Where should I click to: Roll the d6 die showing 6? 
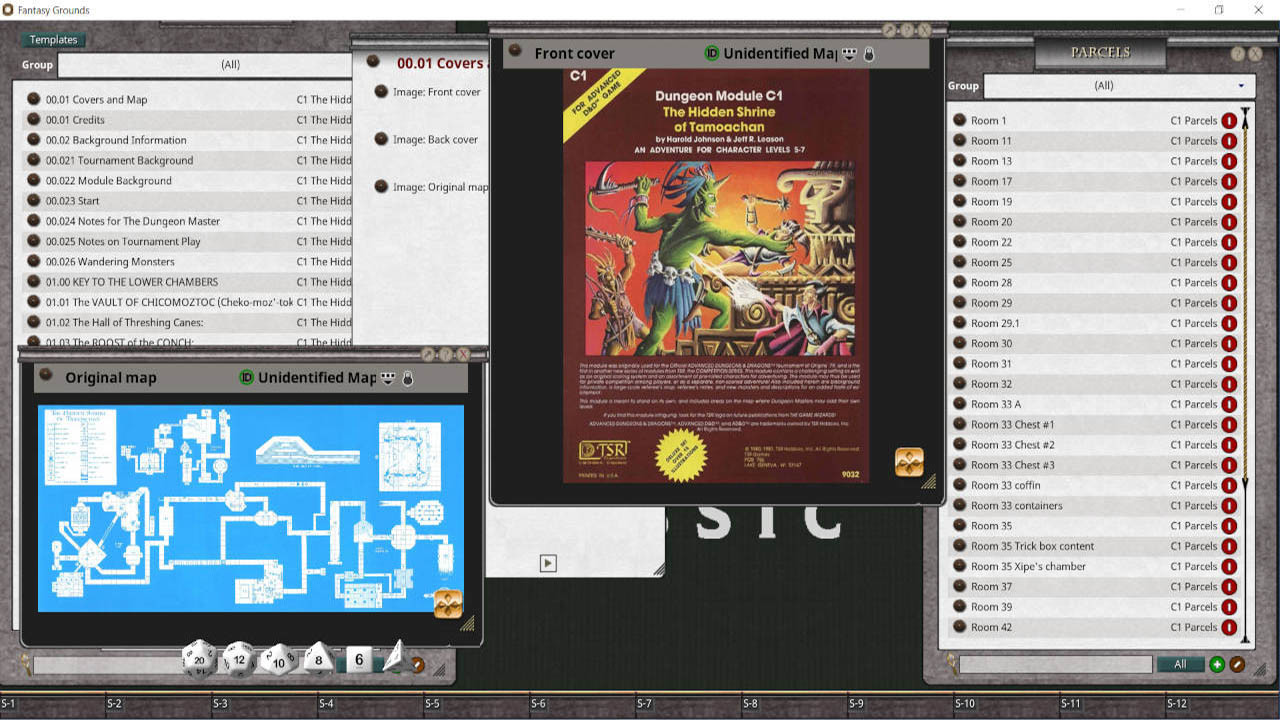click(x=357, y=660)
